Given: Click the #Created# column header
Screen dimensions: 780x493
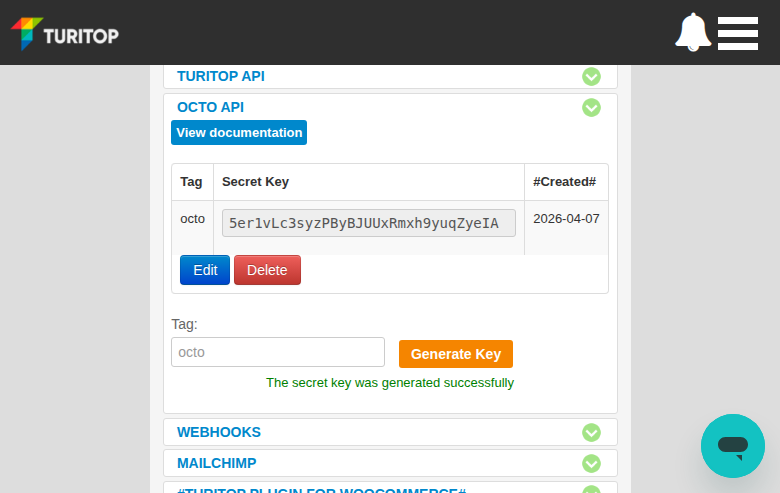Looking at the screenshot, I should (x=565, y=182).
